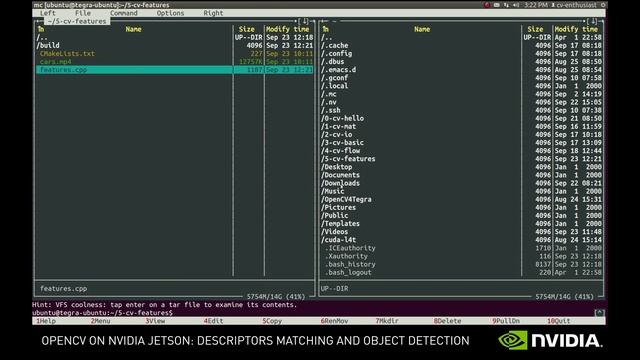Image resolution: width=640 pixels, height=360 pixels.
Task: Click the 7Mkdir function key
Action: pyautogui.click(x=387, y=321)
